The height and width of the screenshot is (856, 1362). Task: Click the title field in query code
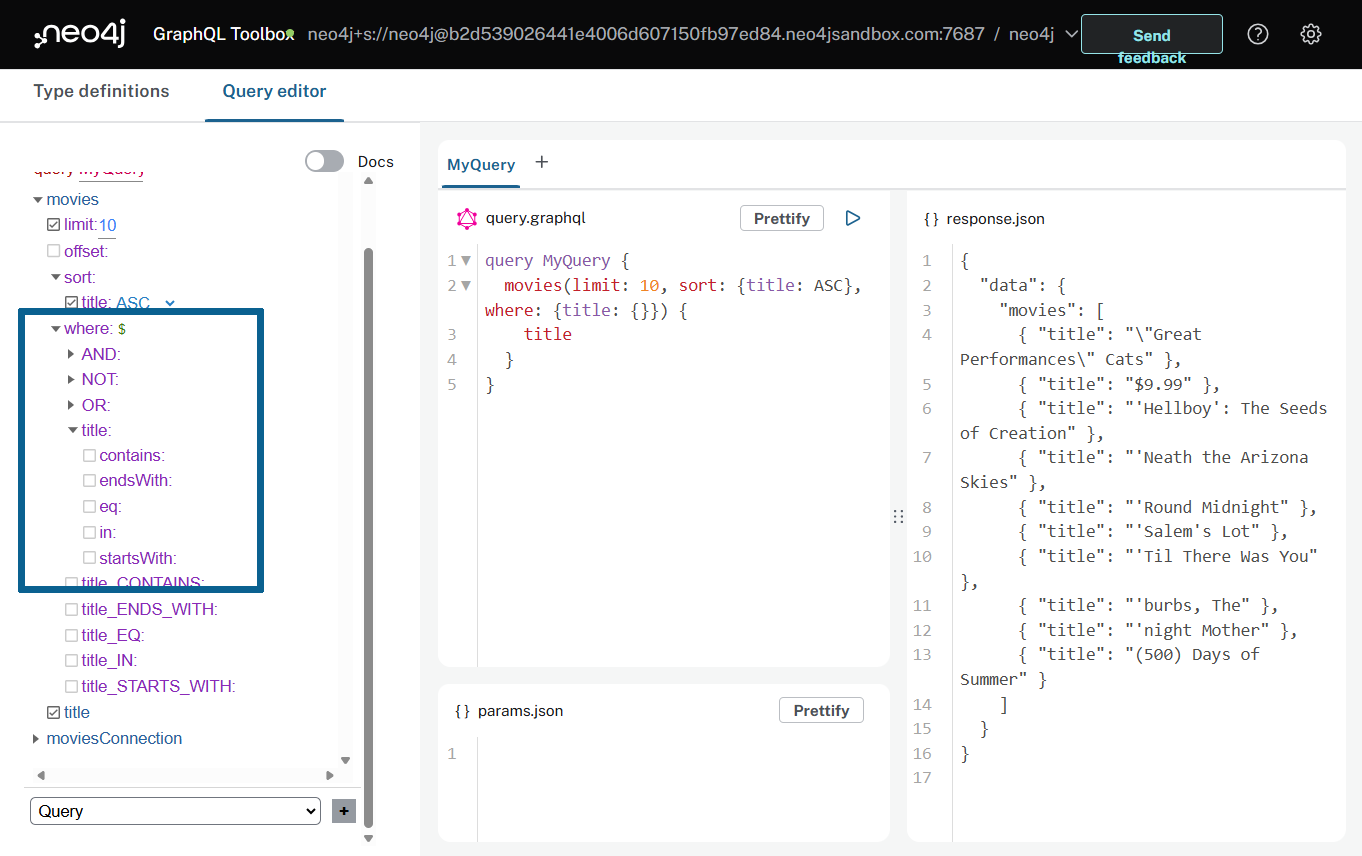pyautogui.click(x=548, y=334)
